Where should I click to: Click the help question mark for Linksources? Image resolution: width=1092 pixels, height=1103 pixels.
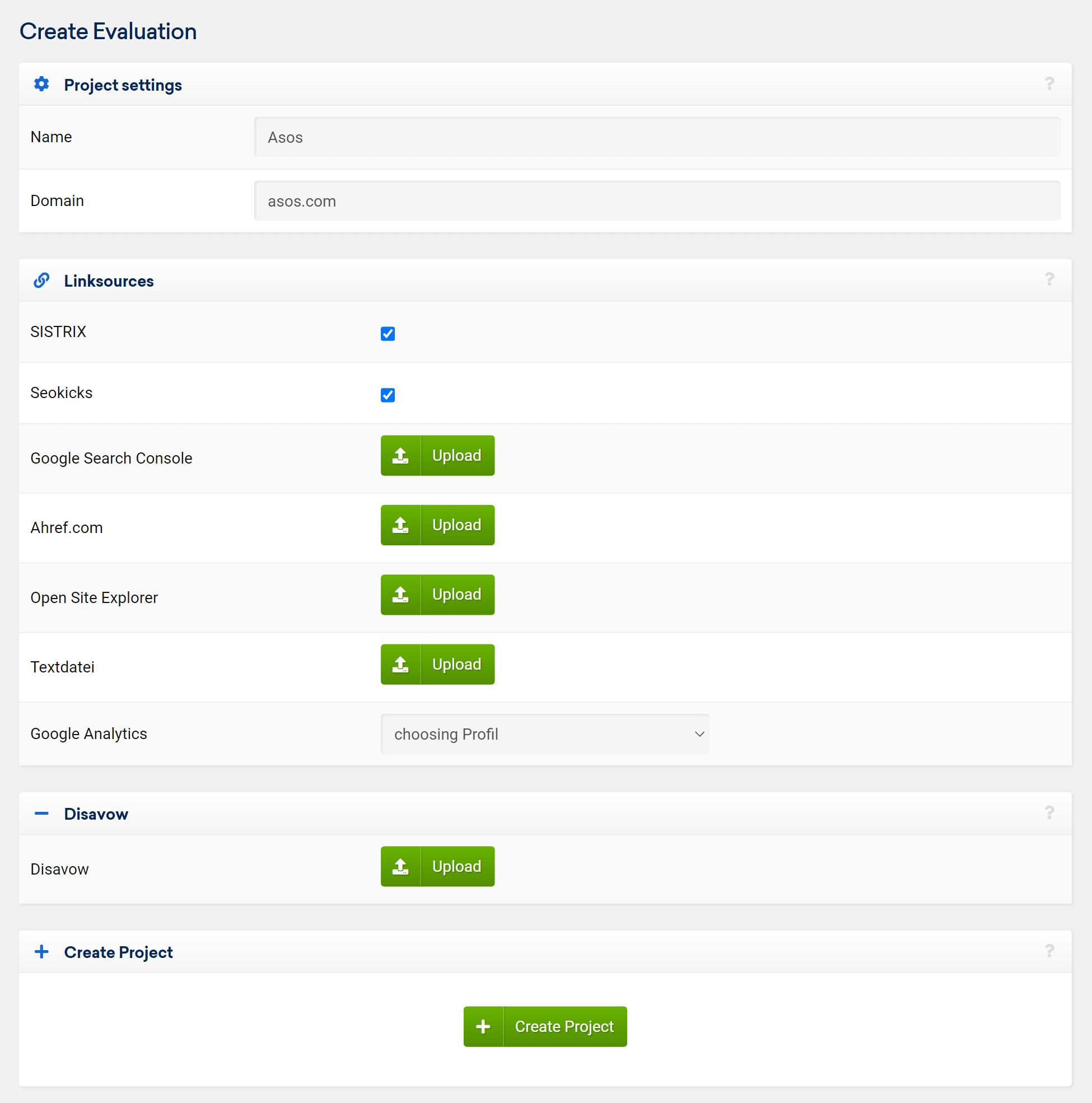point(1049,279)
